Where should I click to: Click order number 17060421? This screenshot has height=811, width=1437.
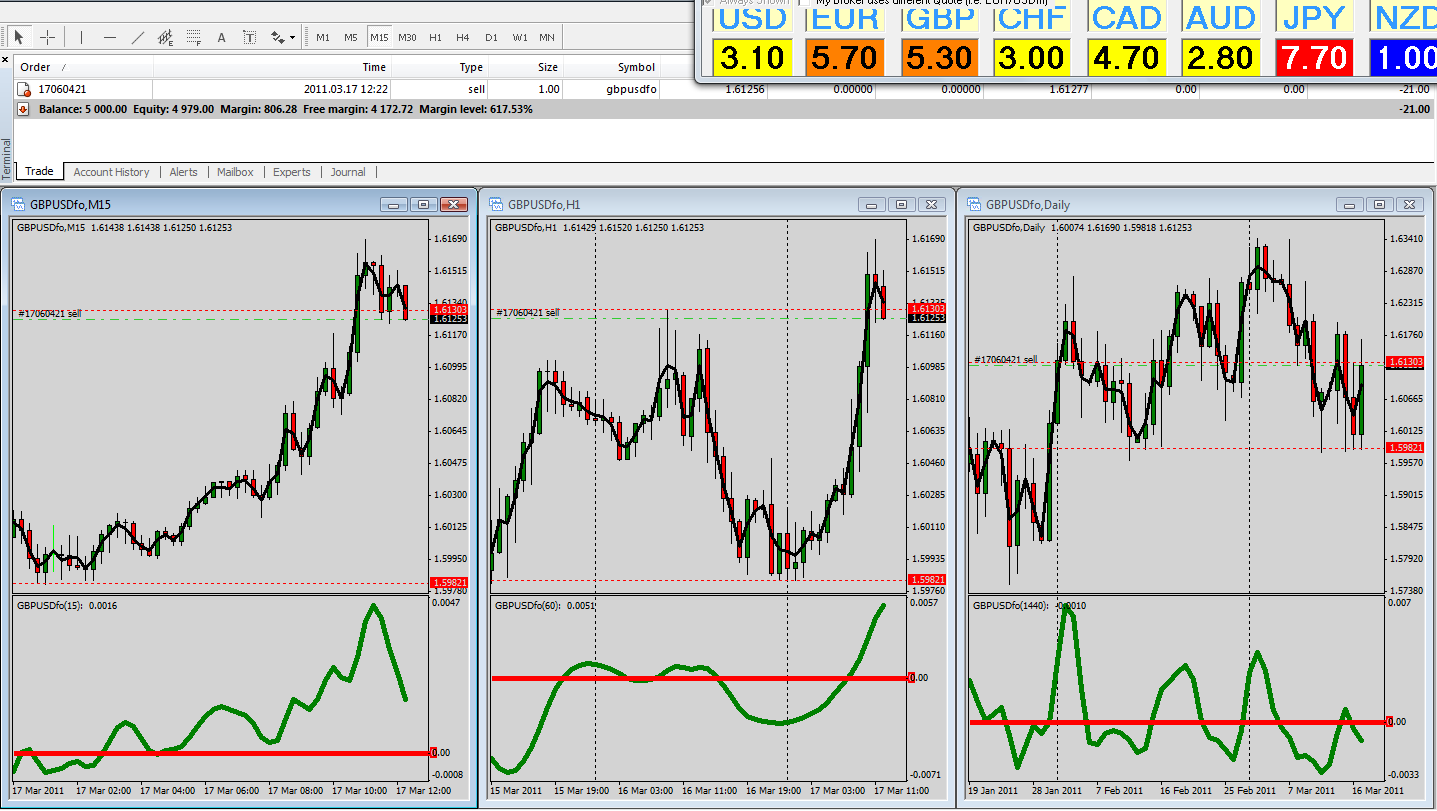coord(62,89)
